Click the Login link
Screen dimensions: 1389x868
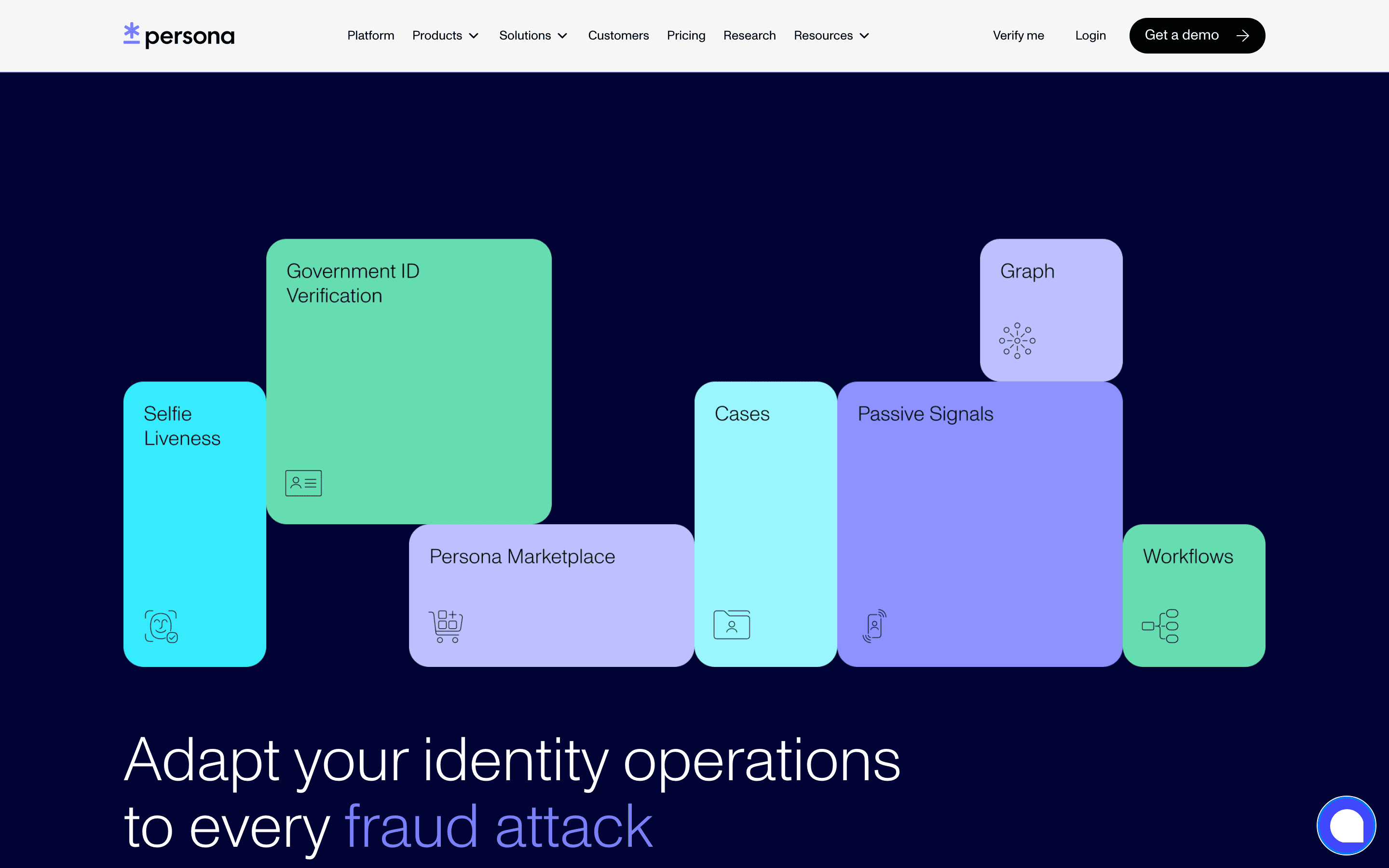(1090, 36)
